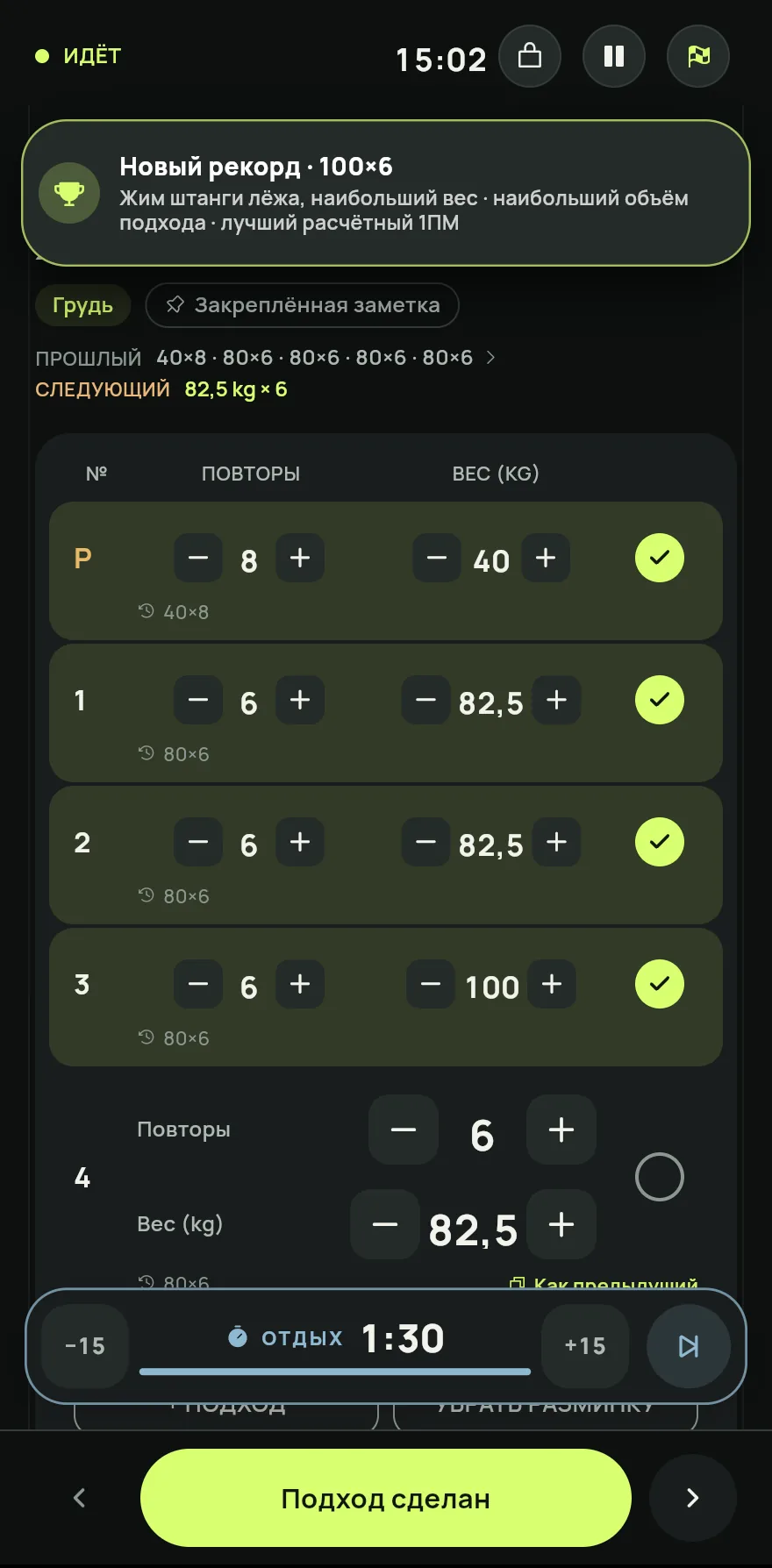The height and width of the screenshot is (1568, 772).
Task: Click the Подход сделан button
Action: (386, 1498)
